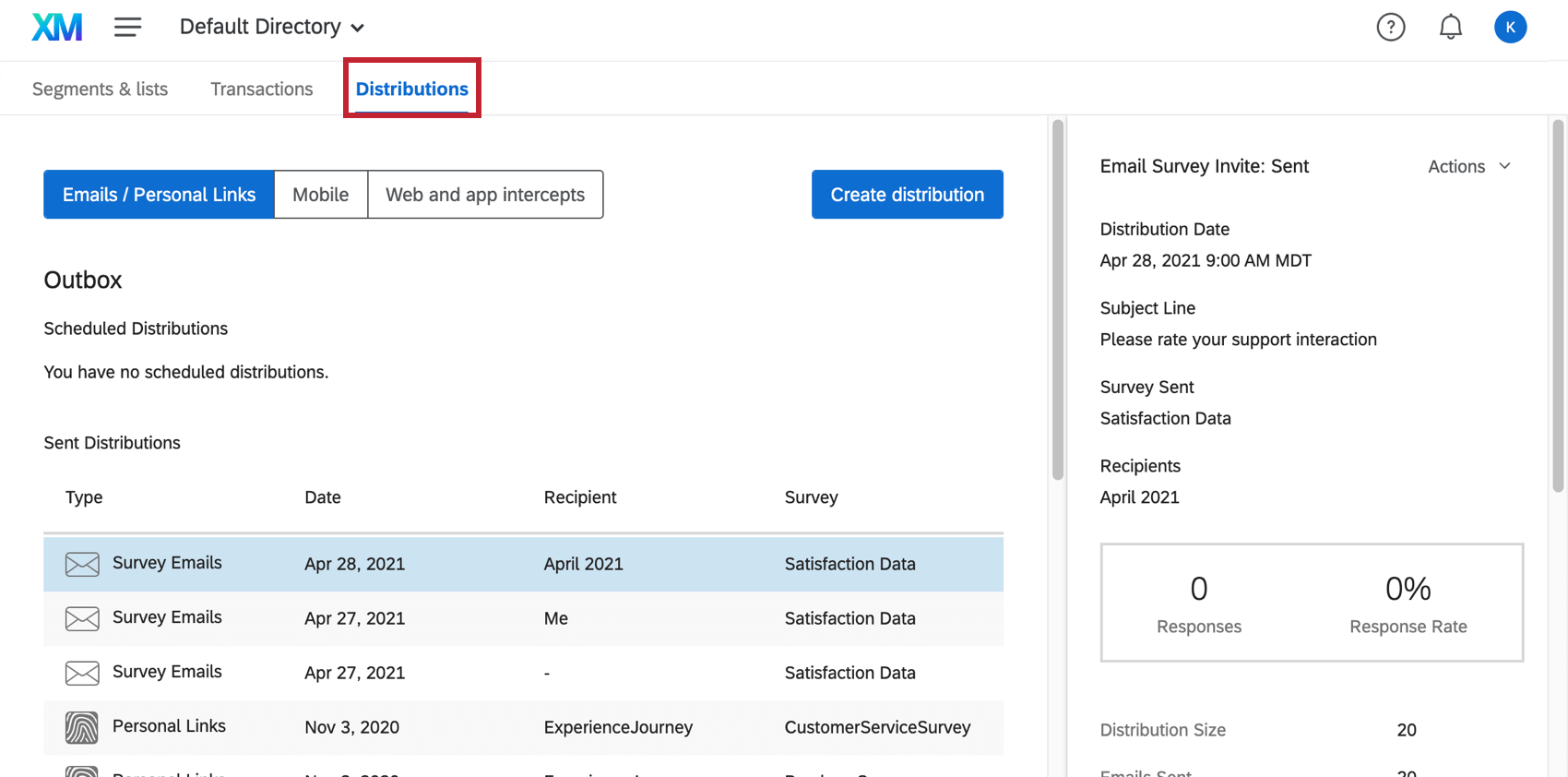
Task: Open the hamburger navigation menu
Action: point(127,28)
